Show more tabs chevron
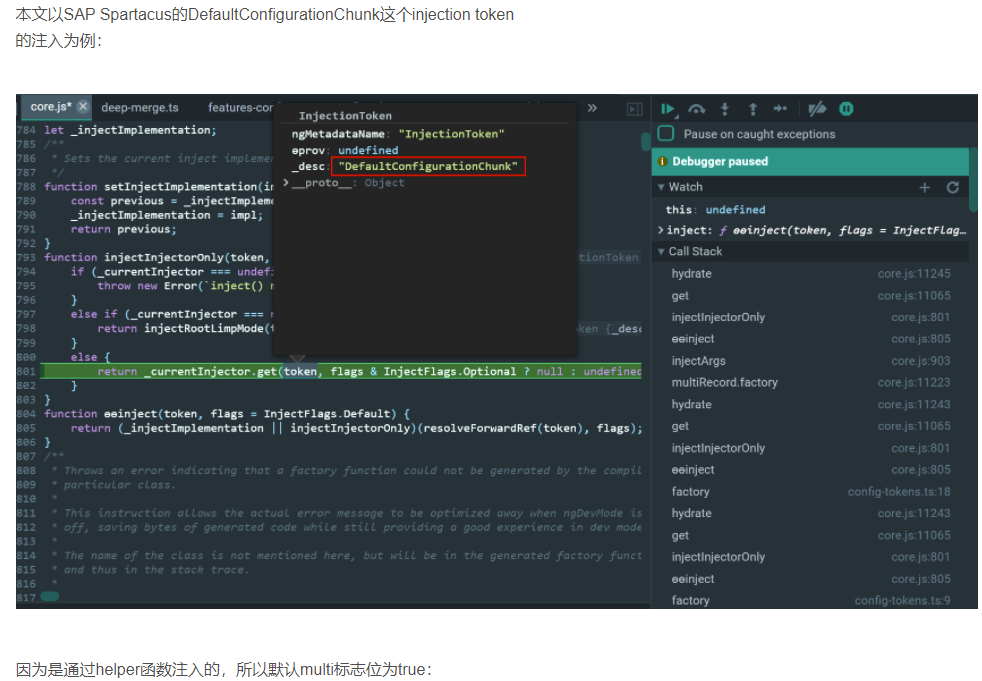982x681 pixels. pyautogui.click(x=592, y=108)
